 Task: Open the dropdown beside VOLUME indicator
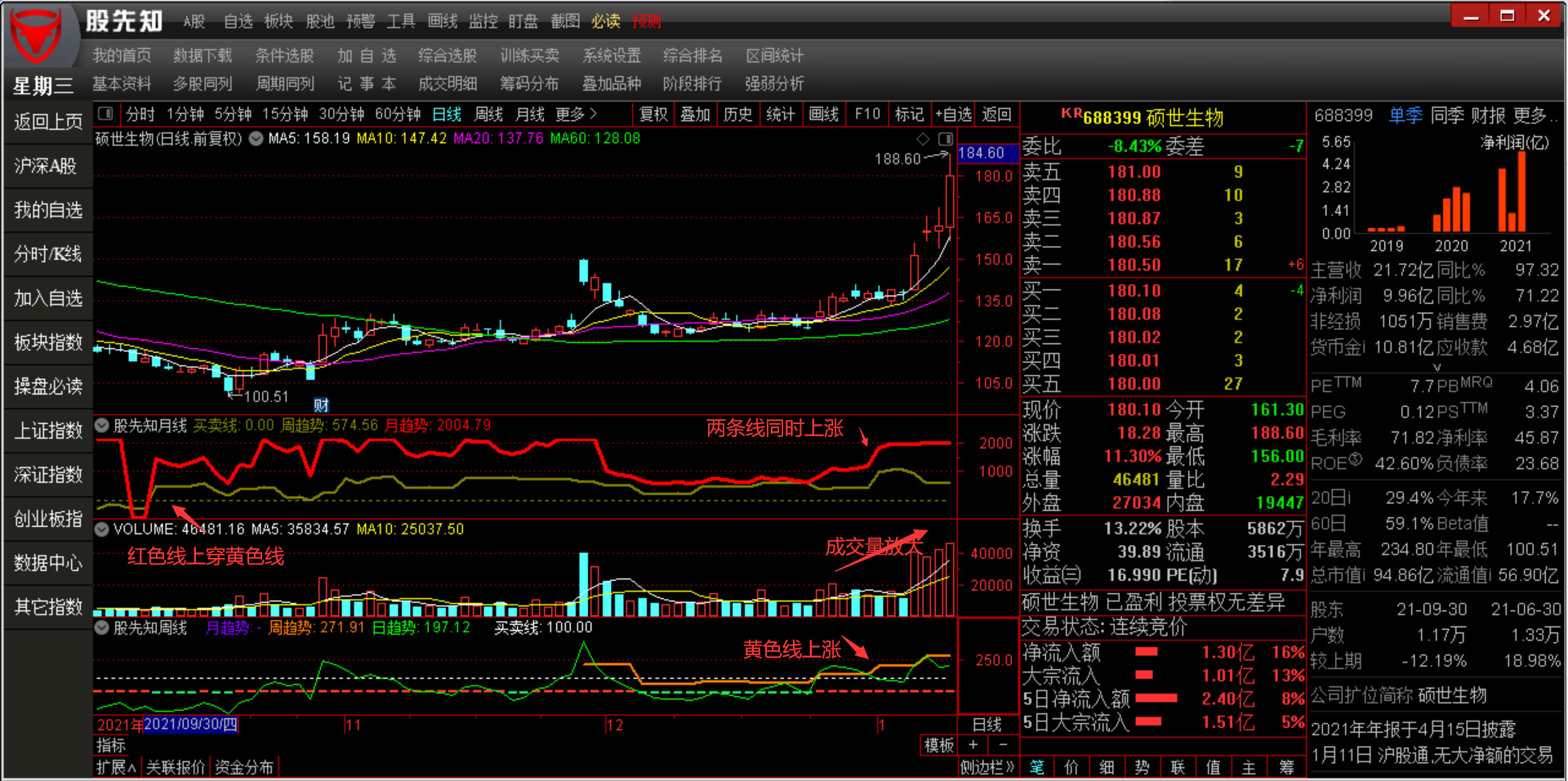pyautogui.click(x=102, y=529)
